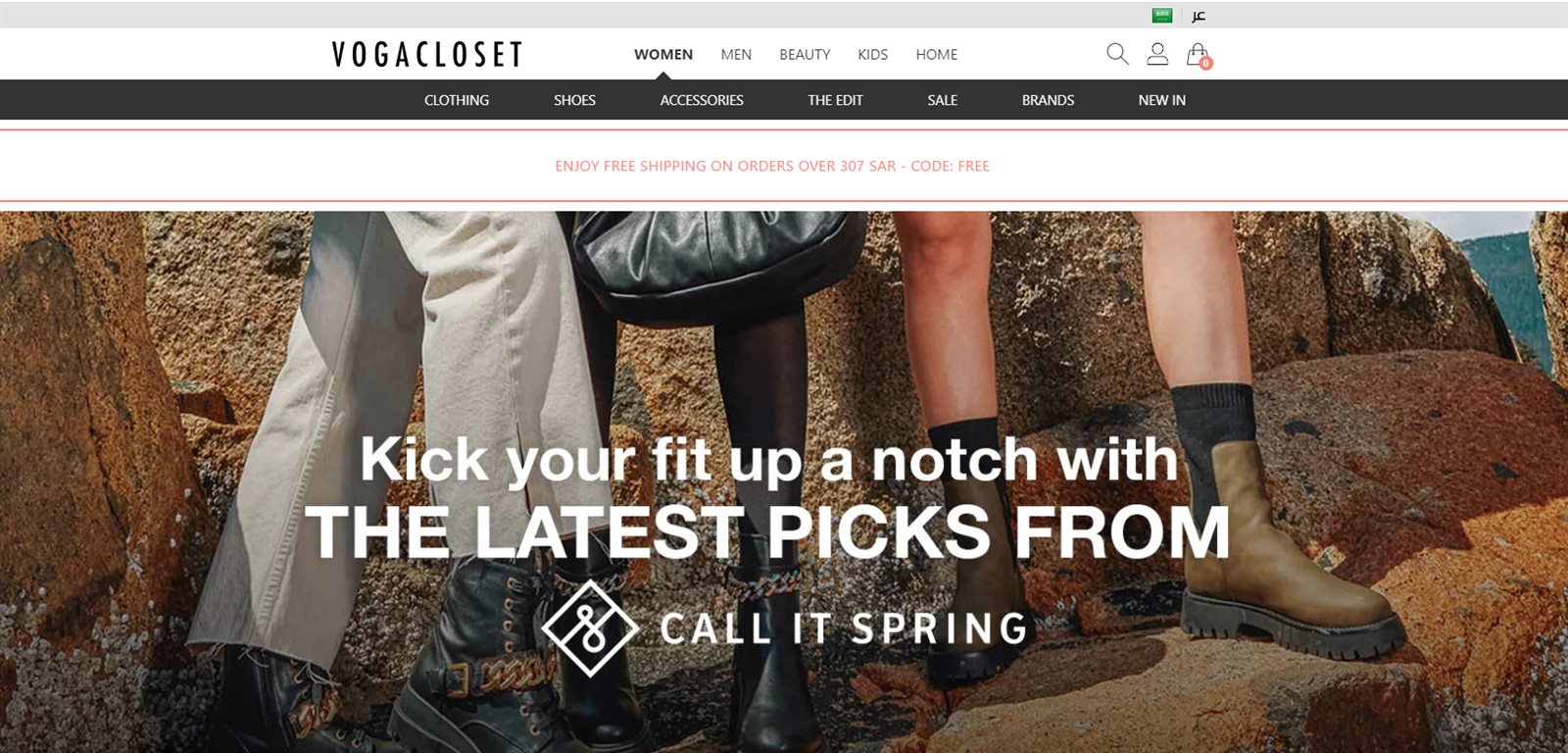Select the WOMEN tab

663,54
